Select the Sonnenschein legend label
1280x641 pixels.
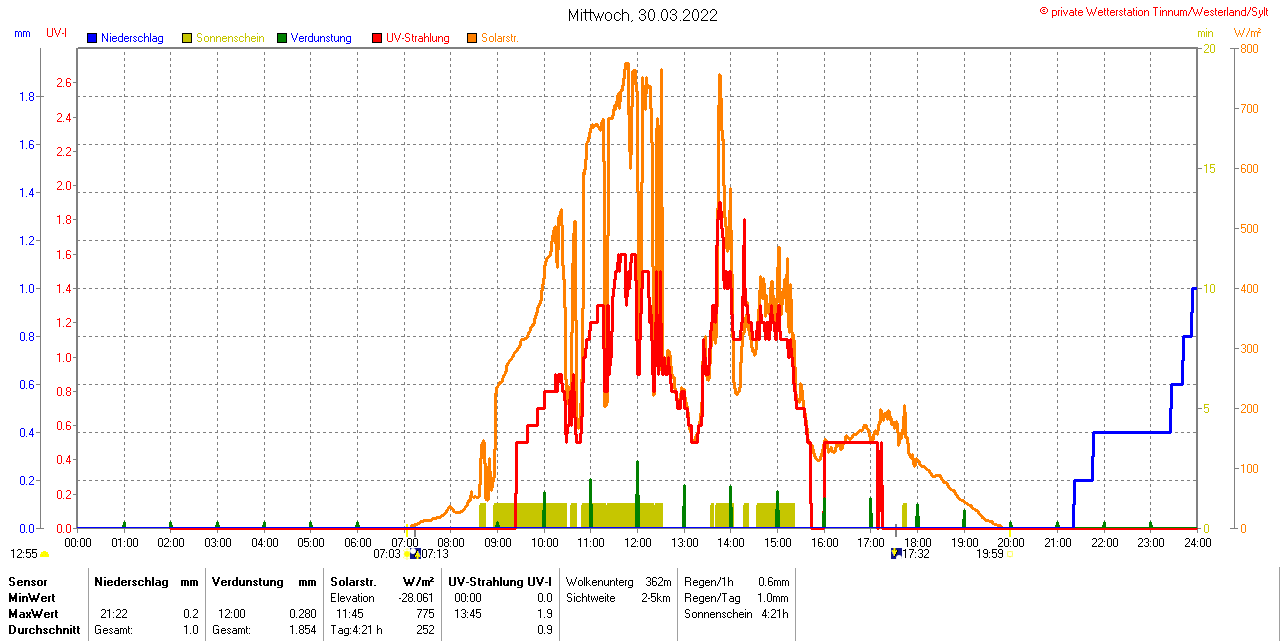coord(230,38)
